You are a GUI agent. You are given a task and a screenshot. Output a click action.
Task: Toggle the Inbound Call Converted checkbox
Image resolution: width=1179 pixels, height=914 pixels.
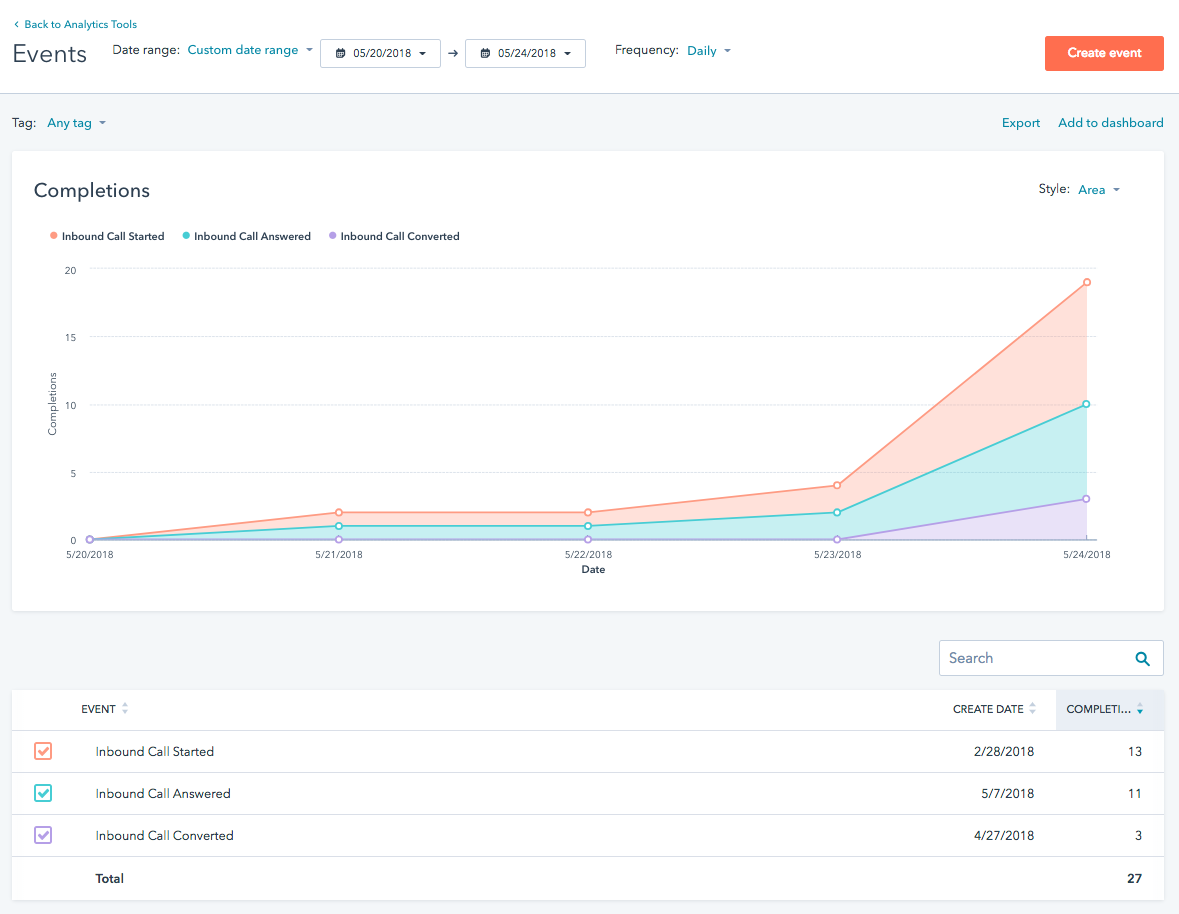(43, 835)
